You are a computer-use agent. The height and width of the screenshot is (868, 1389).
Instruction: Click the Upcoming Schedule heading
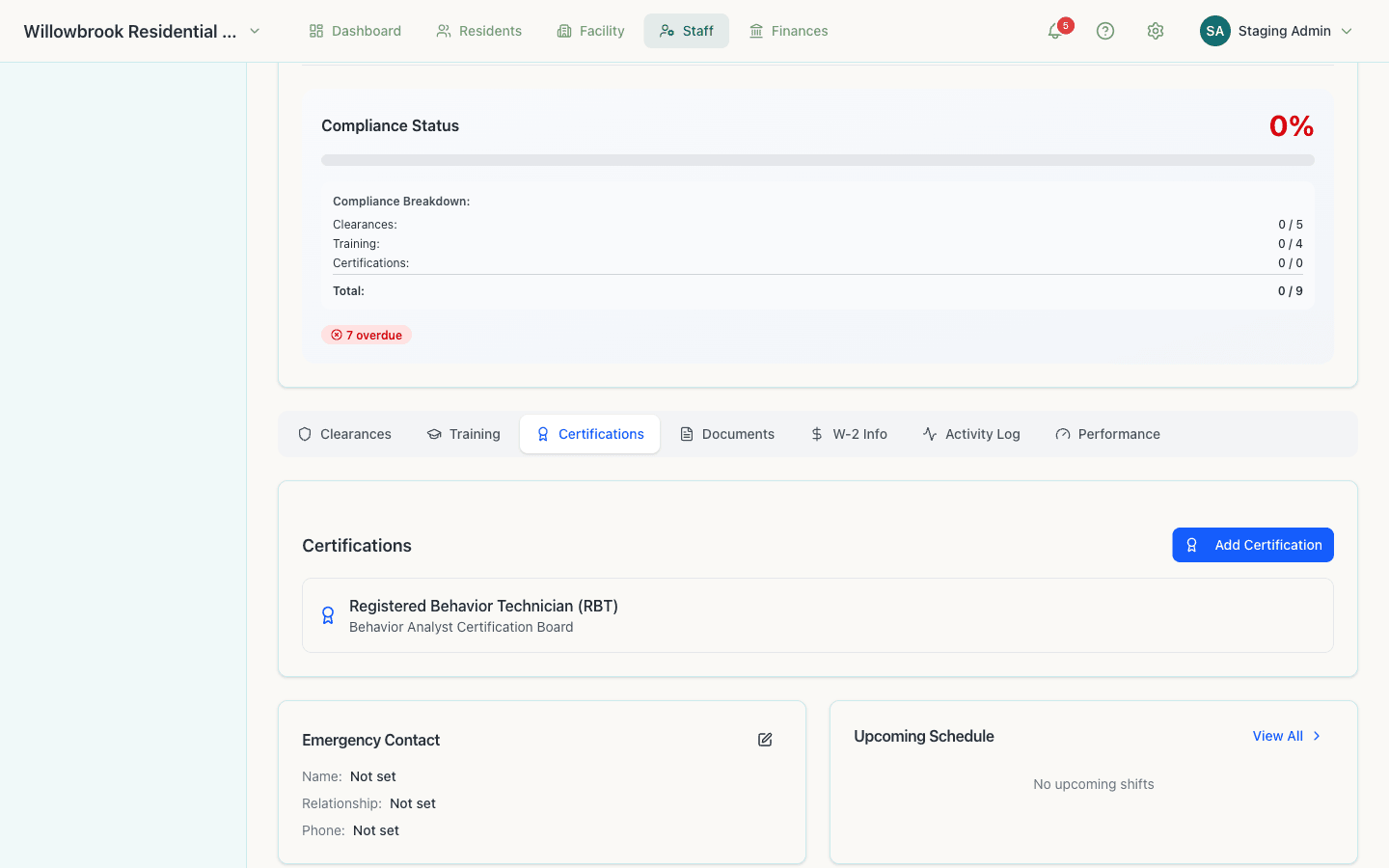pyautogui.click(x=924, y=736)
